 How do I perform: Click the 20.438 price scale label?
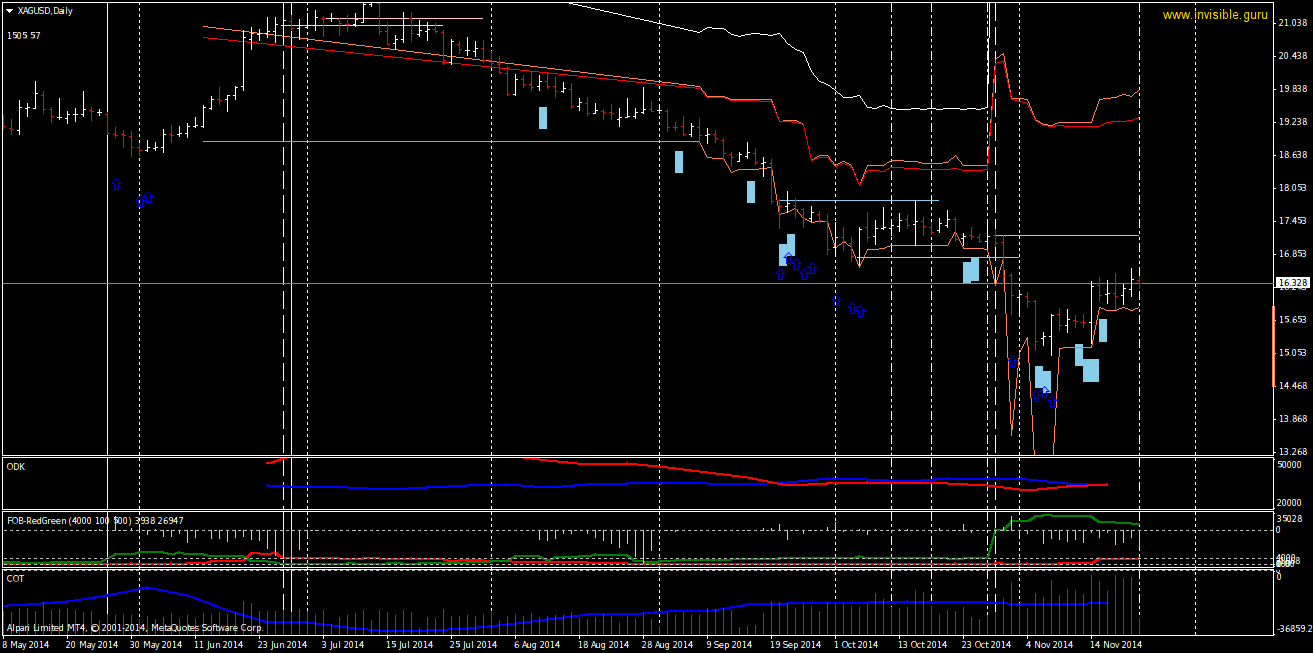pyautogui.click(x=1293, y=56)
